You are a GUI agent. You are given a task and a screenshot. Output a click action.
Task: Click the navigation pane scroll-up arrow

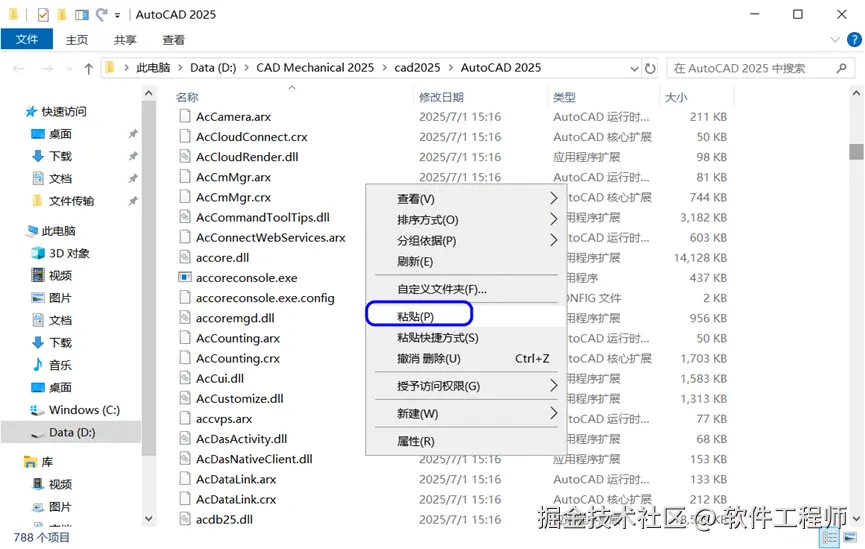point(148,94)
